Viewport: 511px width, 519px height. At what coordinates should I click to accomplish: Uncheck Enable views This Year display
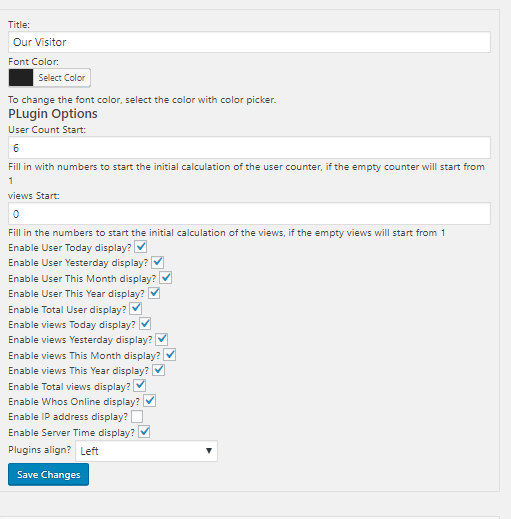click(158, 370)
